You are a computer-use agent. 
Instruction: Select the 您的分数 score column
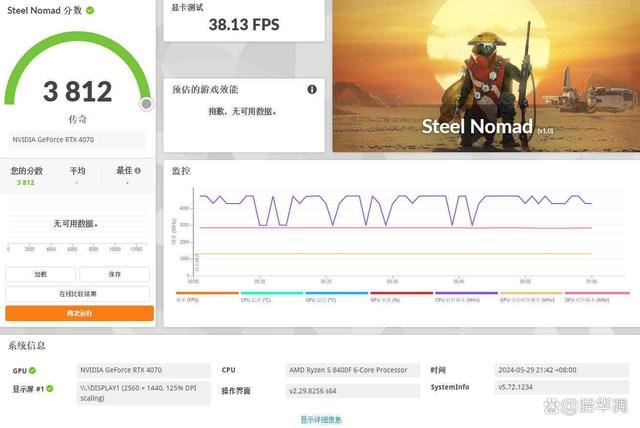(26, 176)
